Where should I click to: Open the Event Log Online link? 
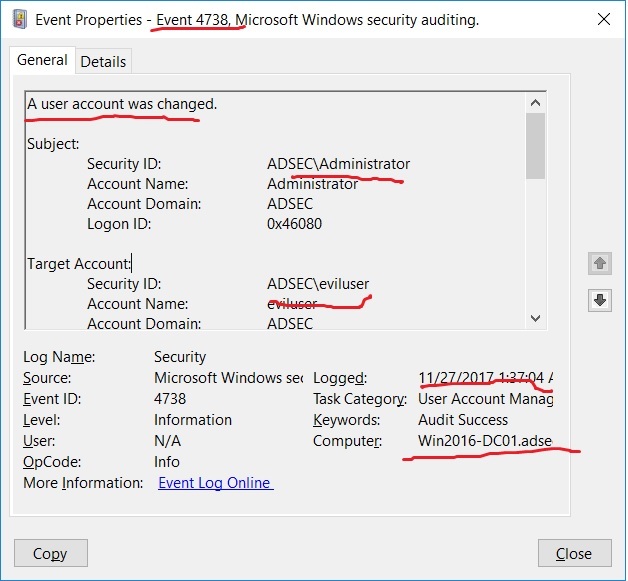click(x=215, y=483)
